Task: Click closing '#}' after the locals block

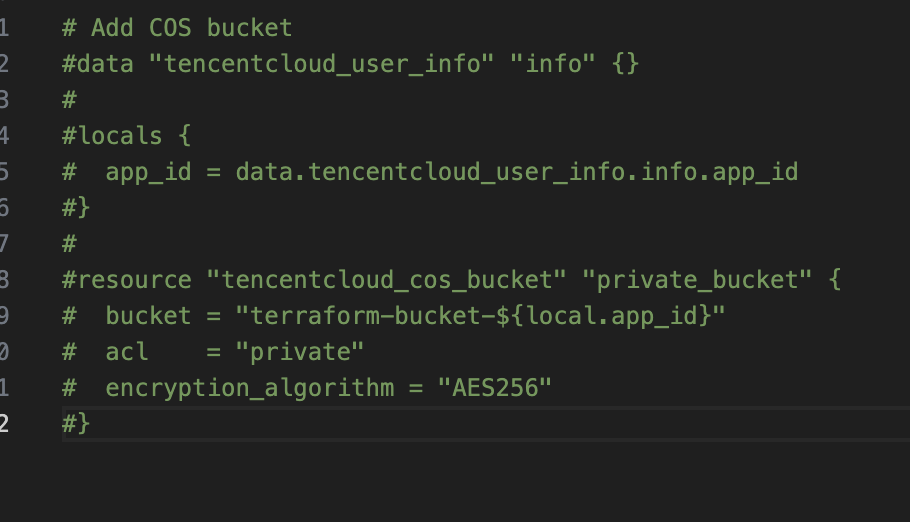Action: click(x=76, y=208)
